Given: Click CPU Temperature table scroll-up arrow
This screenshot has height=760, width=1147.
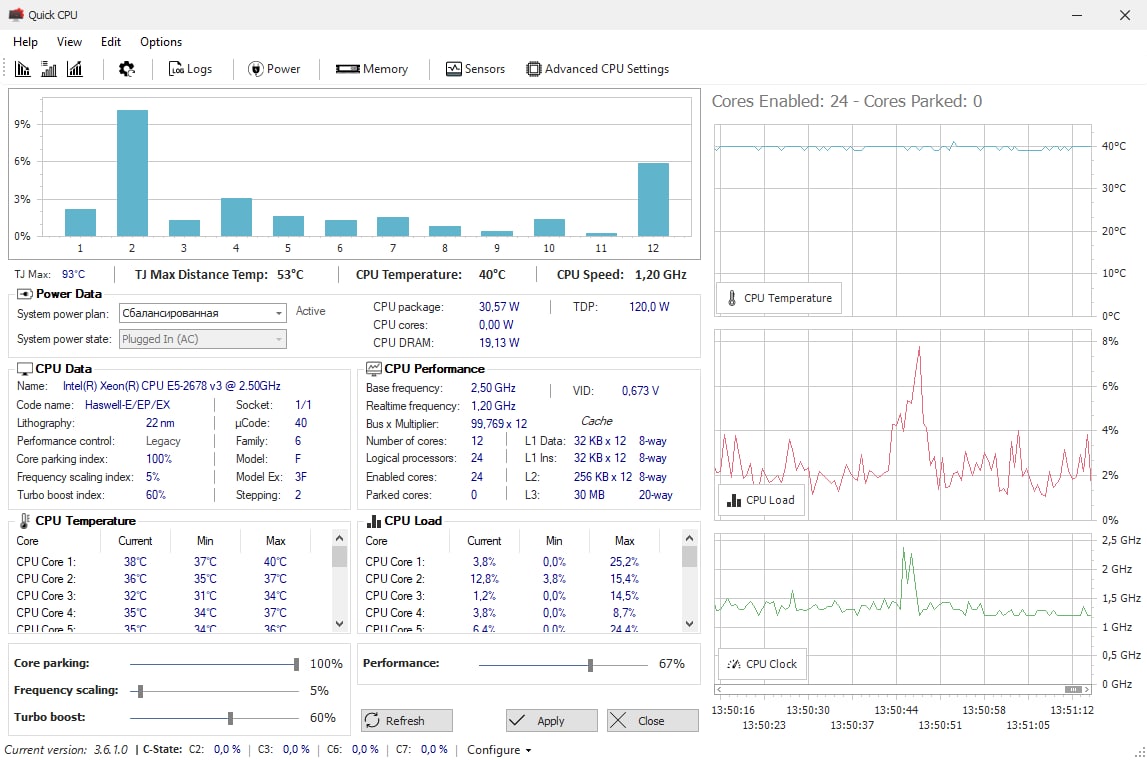Looking at the screenshot, I should point(339,538).
